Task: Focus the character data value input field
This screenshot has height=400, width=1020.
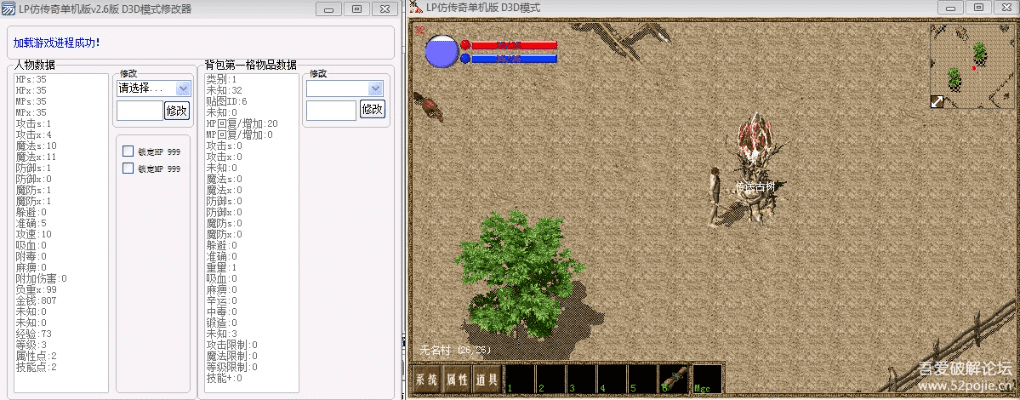Action: pyautogui.click(x=138, y=110)
